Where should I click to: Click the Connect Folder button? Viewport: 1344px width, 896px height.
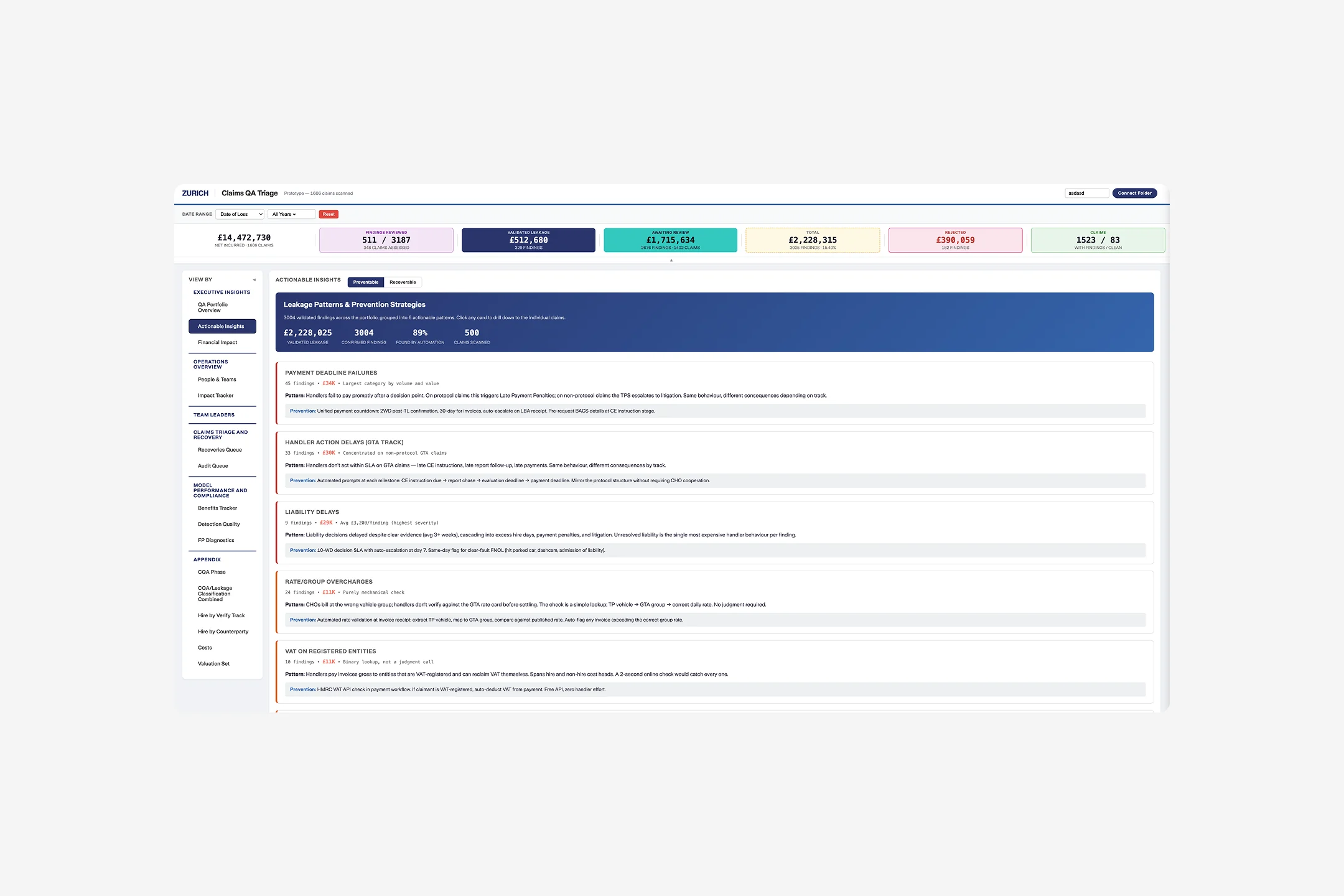pyautogui.click(x=1134, y=193)
